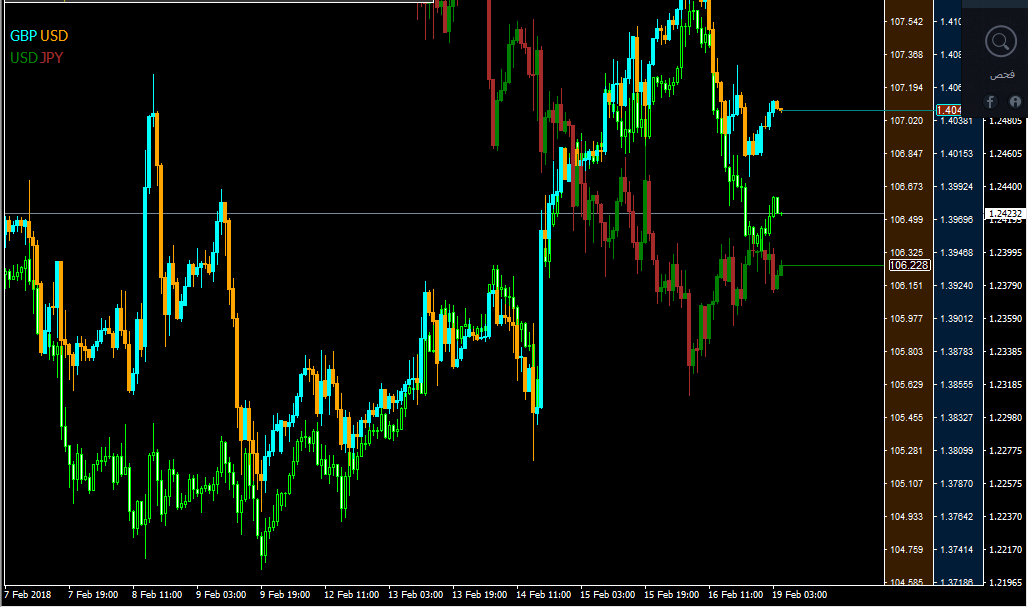Click the 14 Feb 11:00 time label
Viewport: 1028px width, 608px height.
[x=544, y=595]
